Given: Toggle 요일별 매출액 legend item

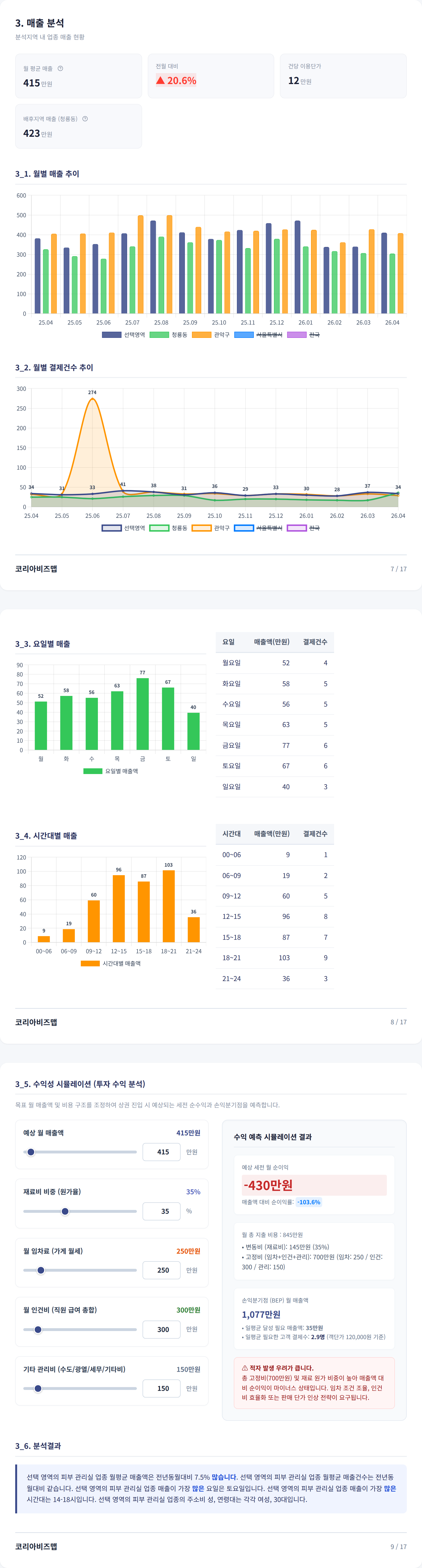Looking at the screenshot, I should point(111,771).
